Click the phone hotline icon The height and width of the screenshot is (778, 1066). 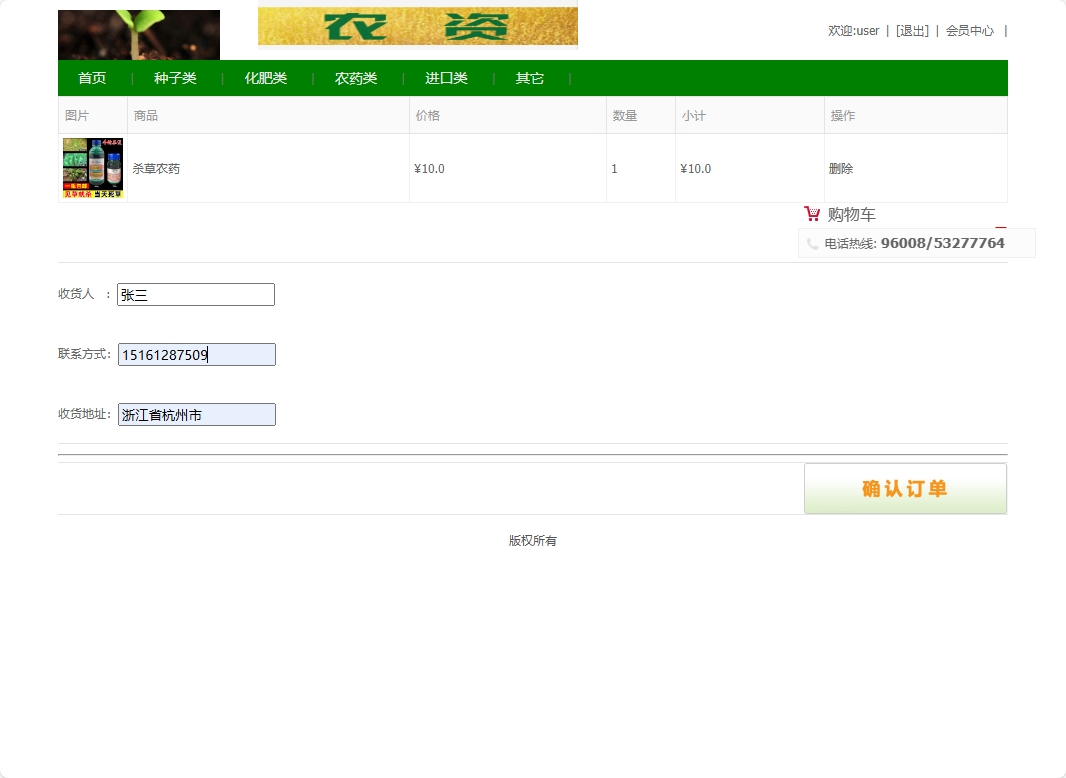point(812,242)
